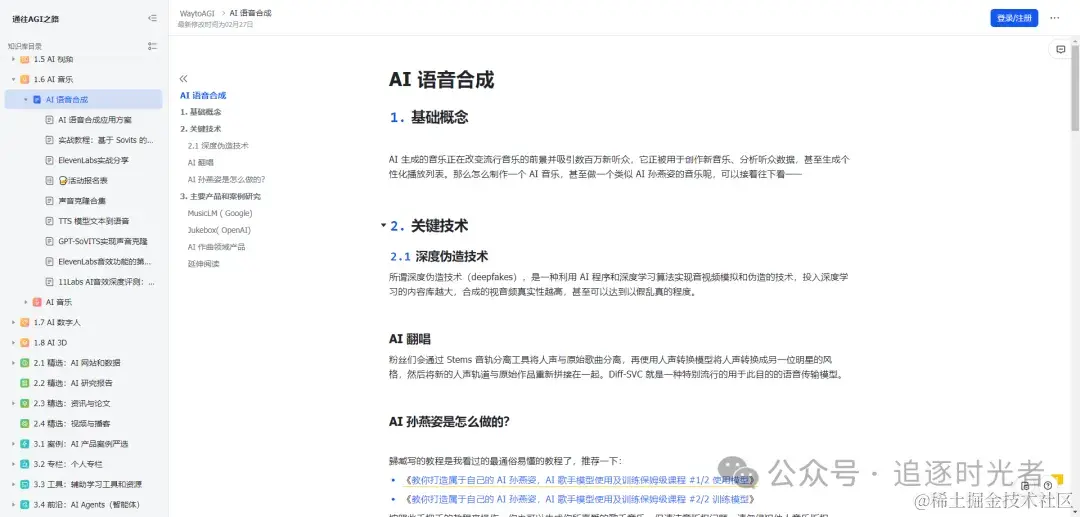Expand 3.3 工具：辅助学习工具和资源 node
The image size is (1080, 517).
pyautogui.click(x=13, y=485)
